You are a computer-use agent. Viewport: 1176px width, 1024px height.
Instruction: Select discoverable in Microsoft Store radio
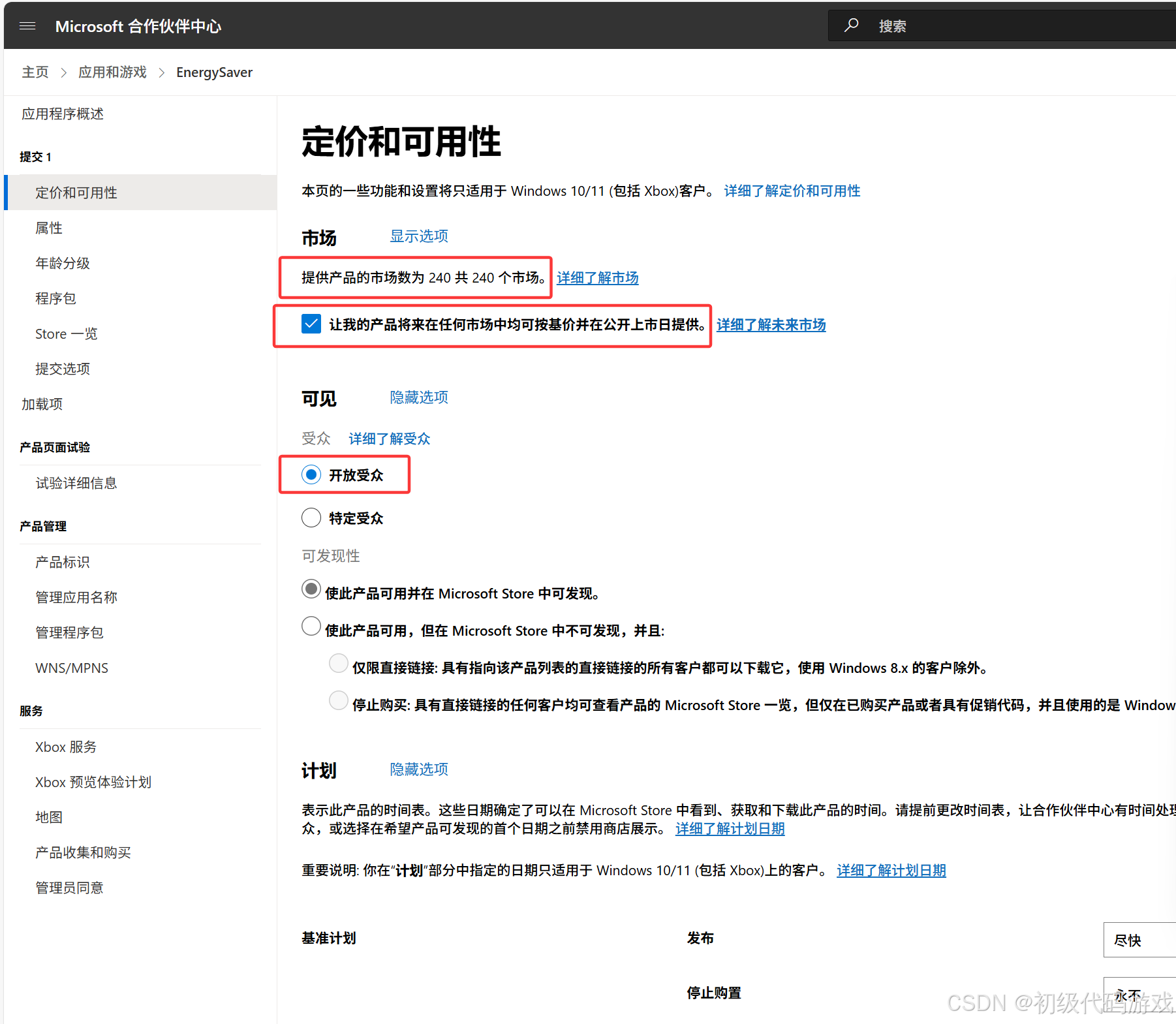pyautogui.click(x=311, y=589)
